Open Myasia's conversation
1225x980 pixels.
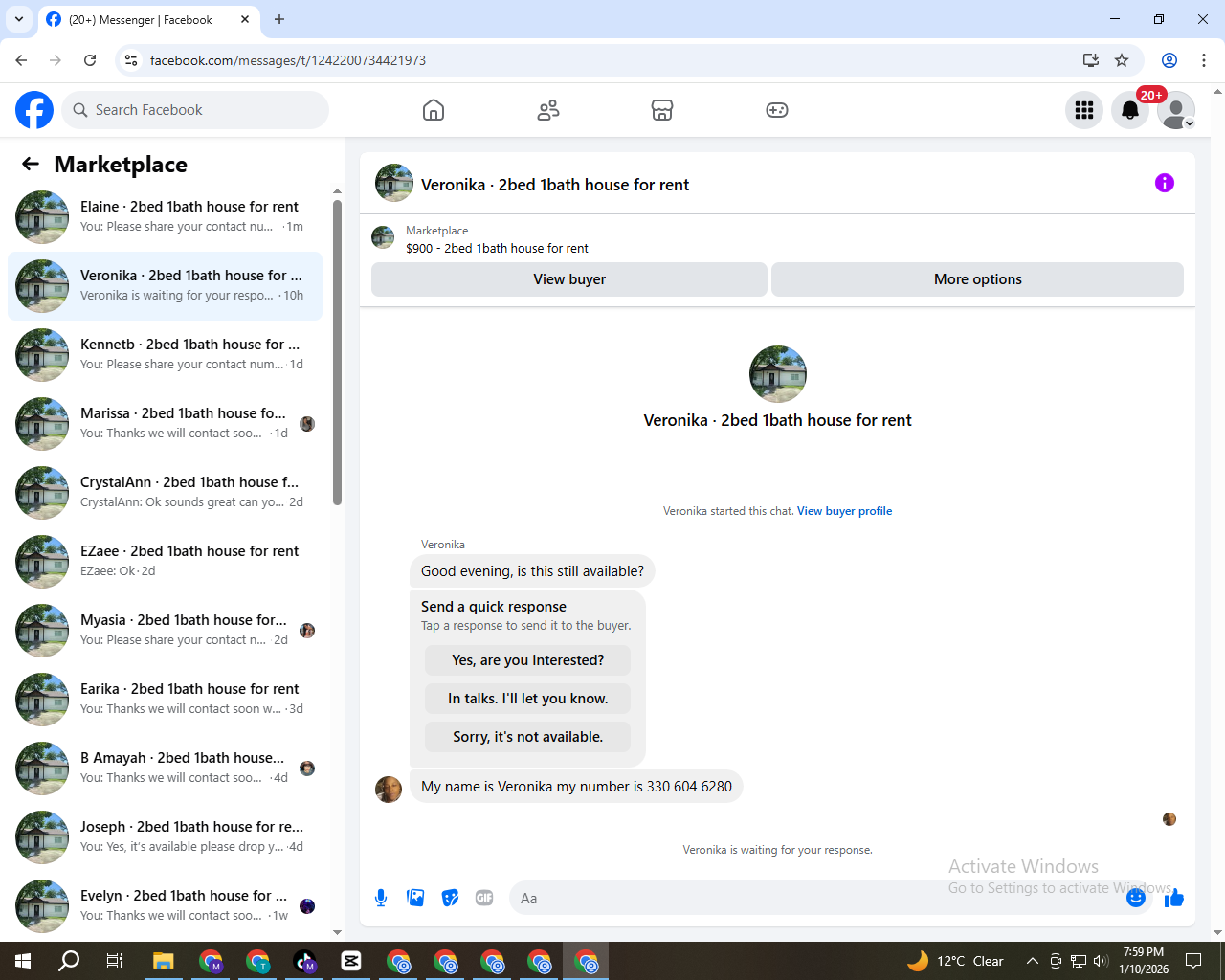click(165, 631)
